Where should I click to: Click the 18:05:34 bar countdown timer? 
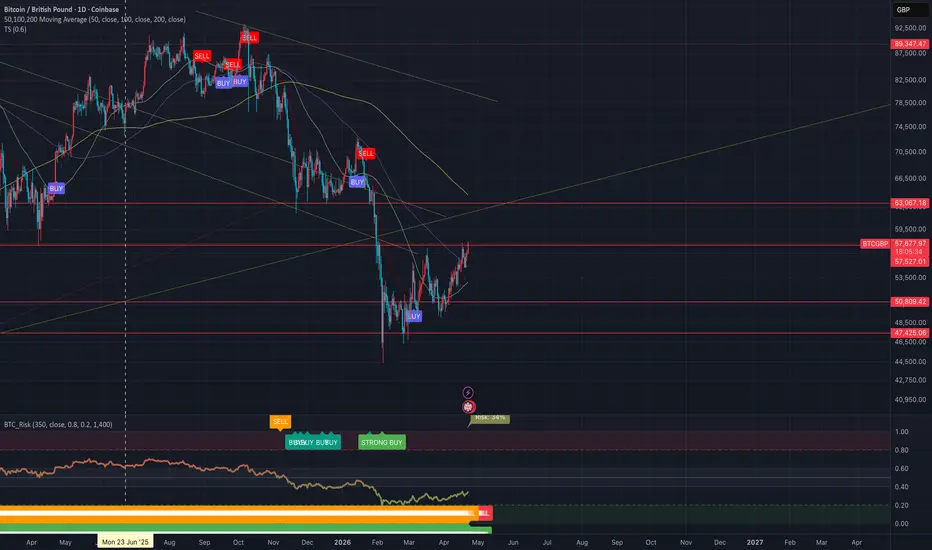[x=910, y=252]
